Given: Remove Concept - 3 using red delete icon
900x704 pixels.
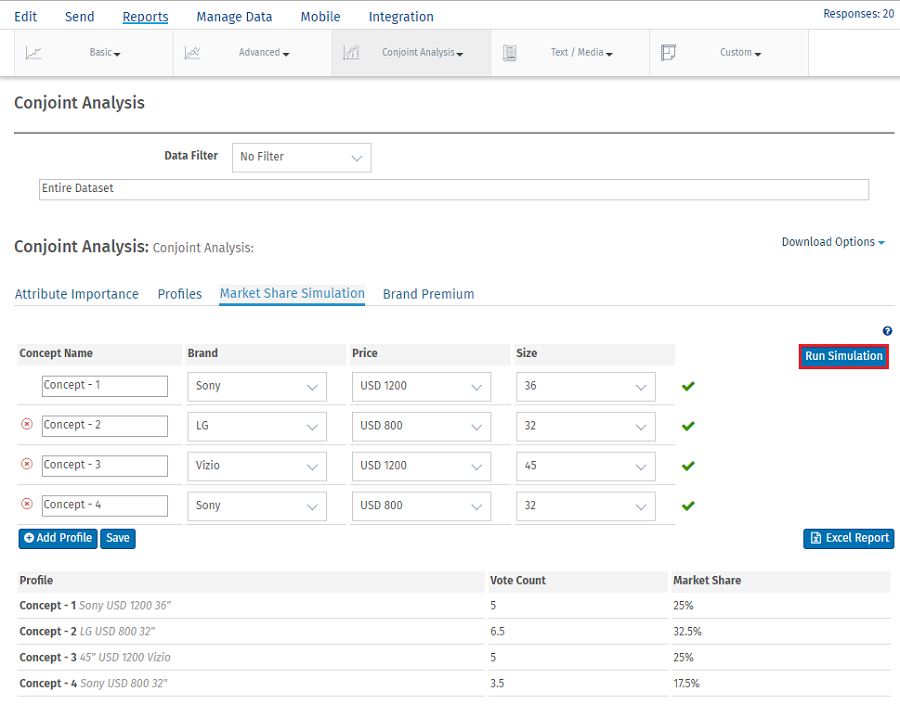Looking at the screenshot, I should [x=27, y=465].
